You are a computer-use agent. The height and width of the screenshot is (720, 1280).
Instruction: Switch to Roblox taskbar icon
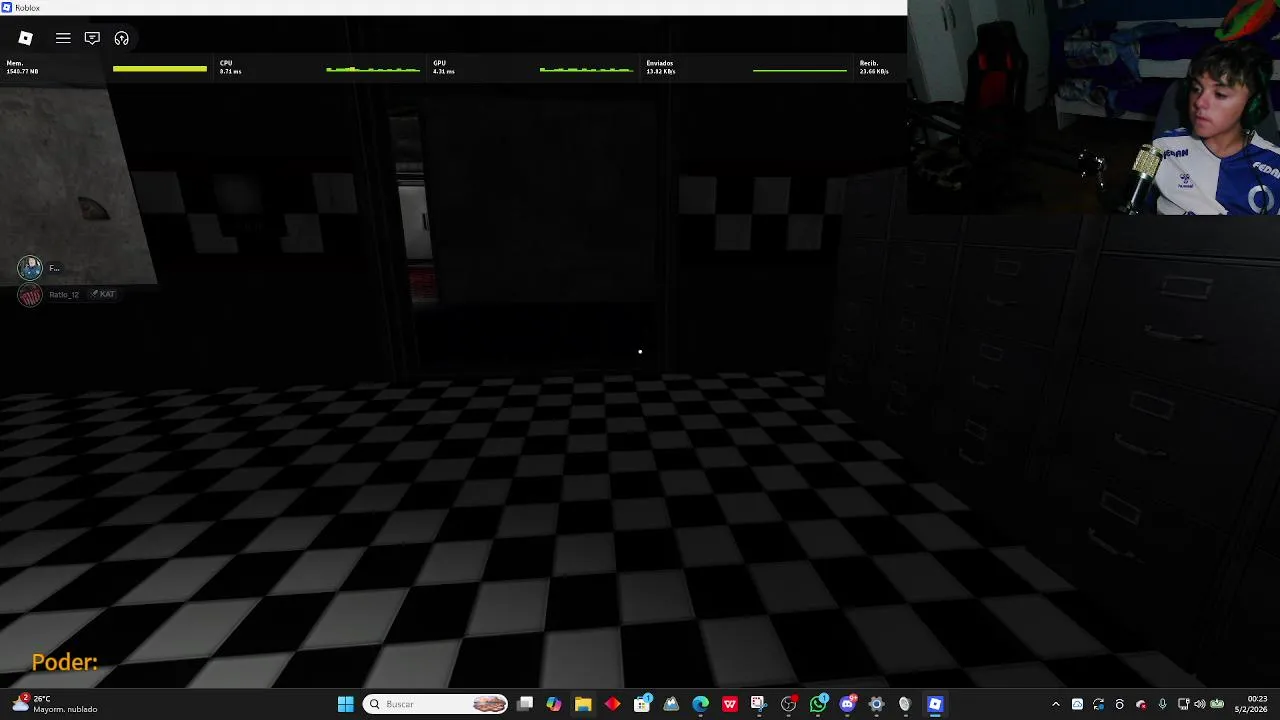pos(935,704)
